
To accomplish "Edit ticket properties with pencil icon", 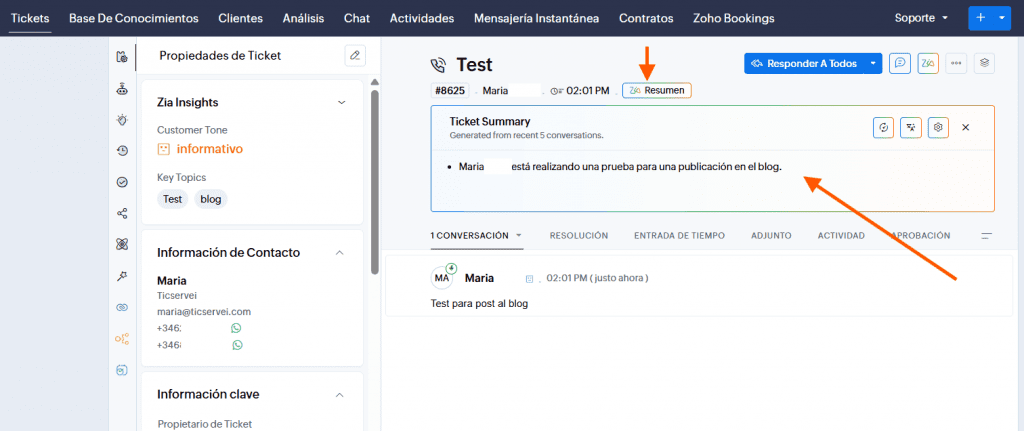I will (354, 56).
